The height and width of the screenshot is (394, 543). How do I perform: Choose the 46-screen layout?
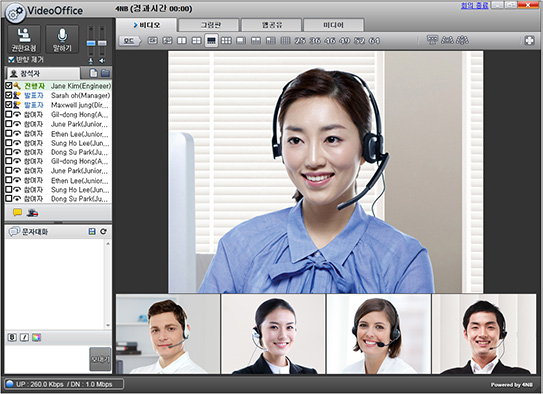(330, 41)
